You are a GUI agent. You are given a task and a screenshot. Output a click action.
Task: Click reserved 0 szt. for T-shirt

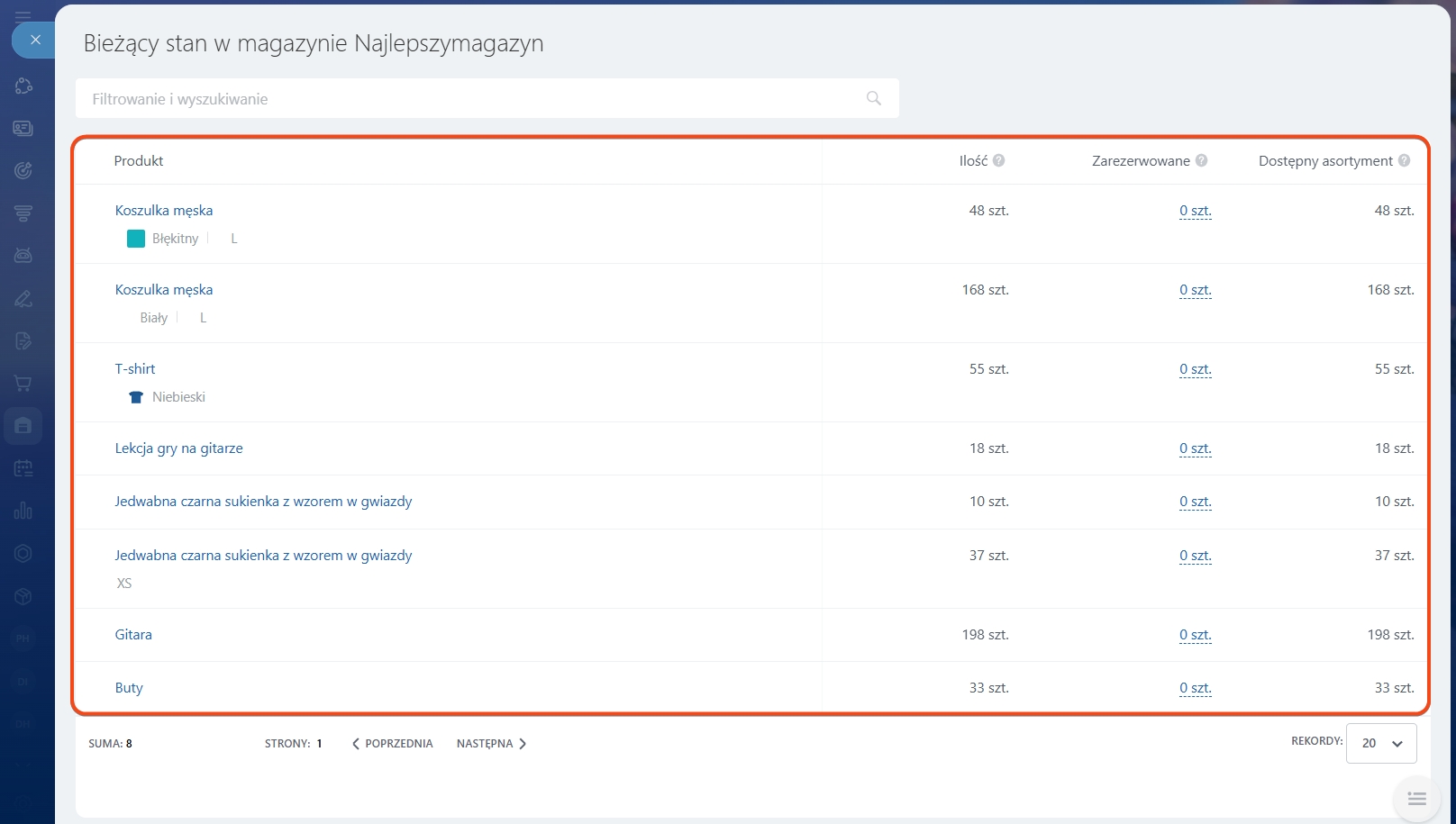click(x=1195, y=369)
